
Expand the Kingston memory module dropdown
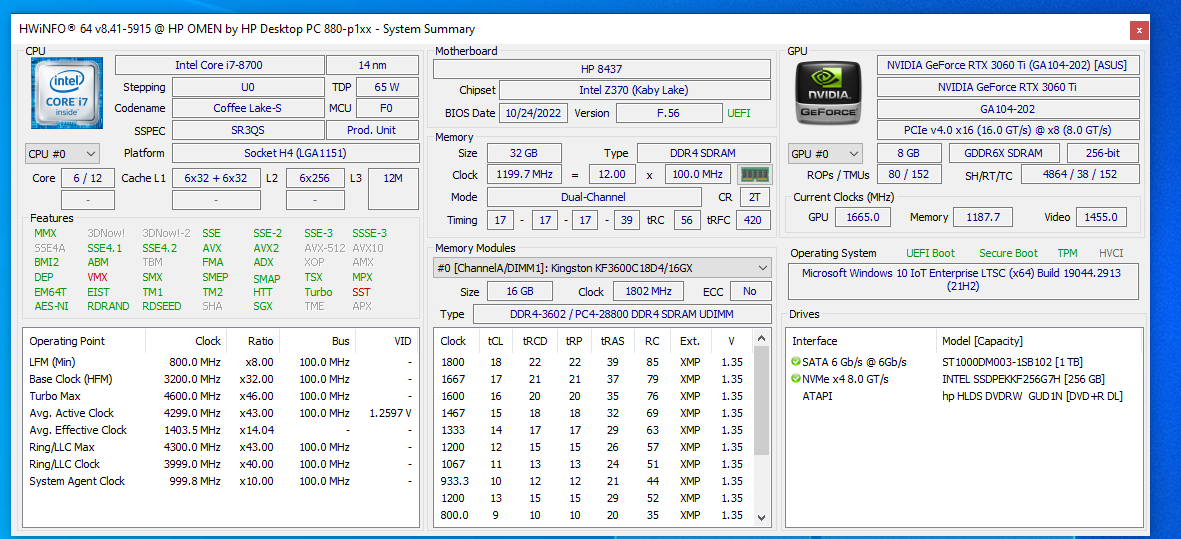762,268
